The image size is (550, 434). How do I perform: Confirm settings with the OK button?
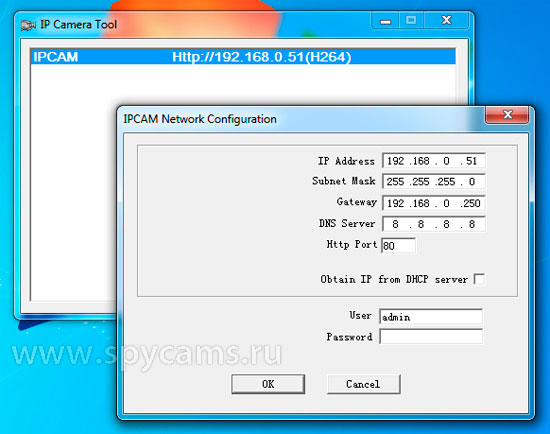pos(268,384)
